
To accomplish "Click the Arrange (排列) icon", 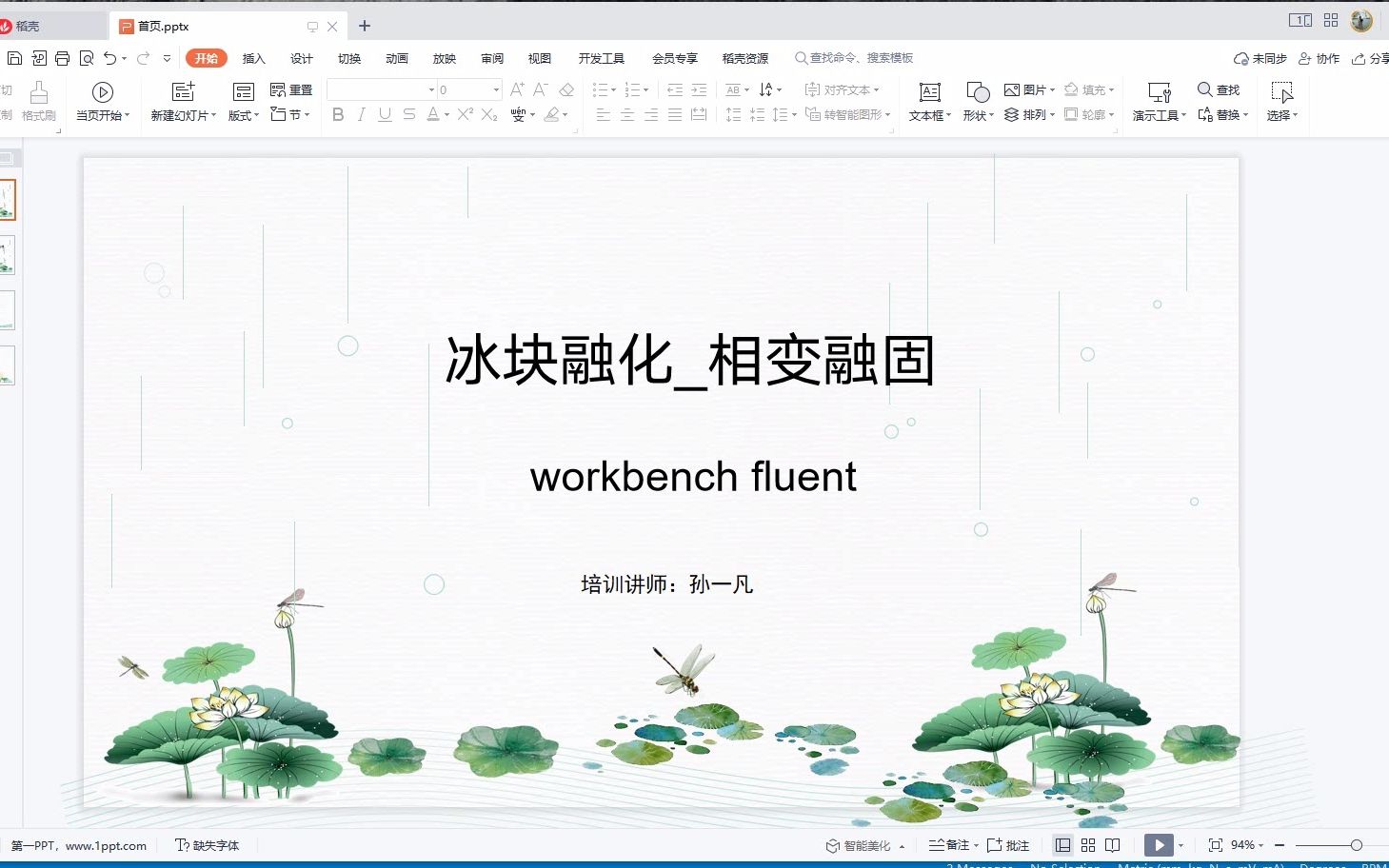I will click(1012, 114).
